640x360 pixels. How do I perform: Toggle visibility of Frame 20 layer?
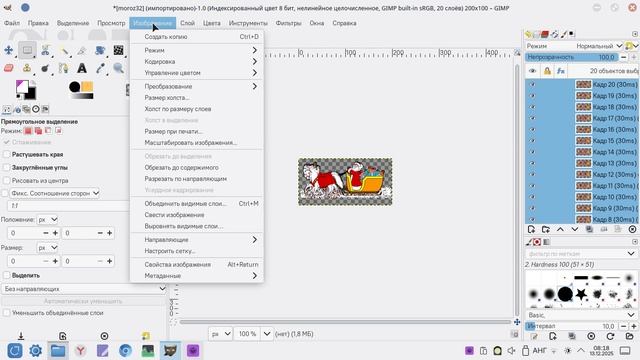(532, 84)
